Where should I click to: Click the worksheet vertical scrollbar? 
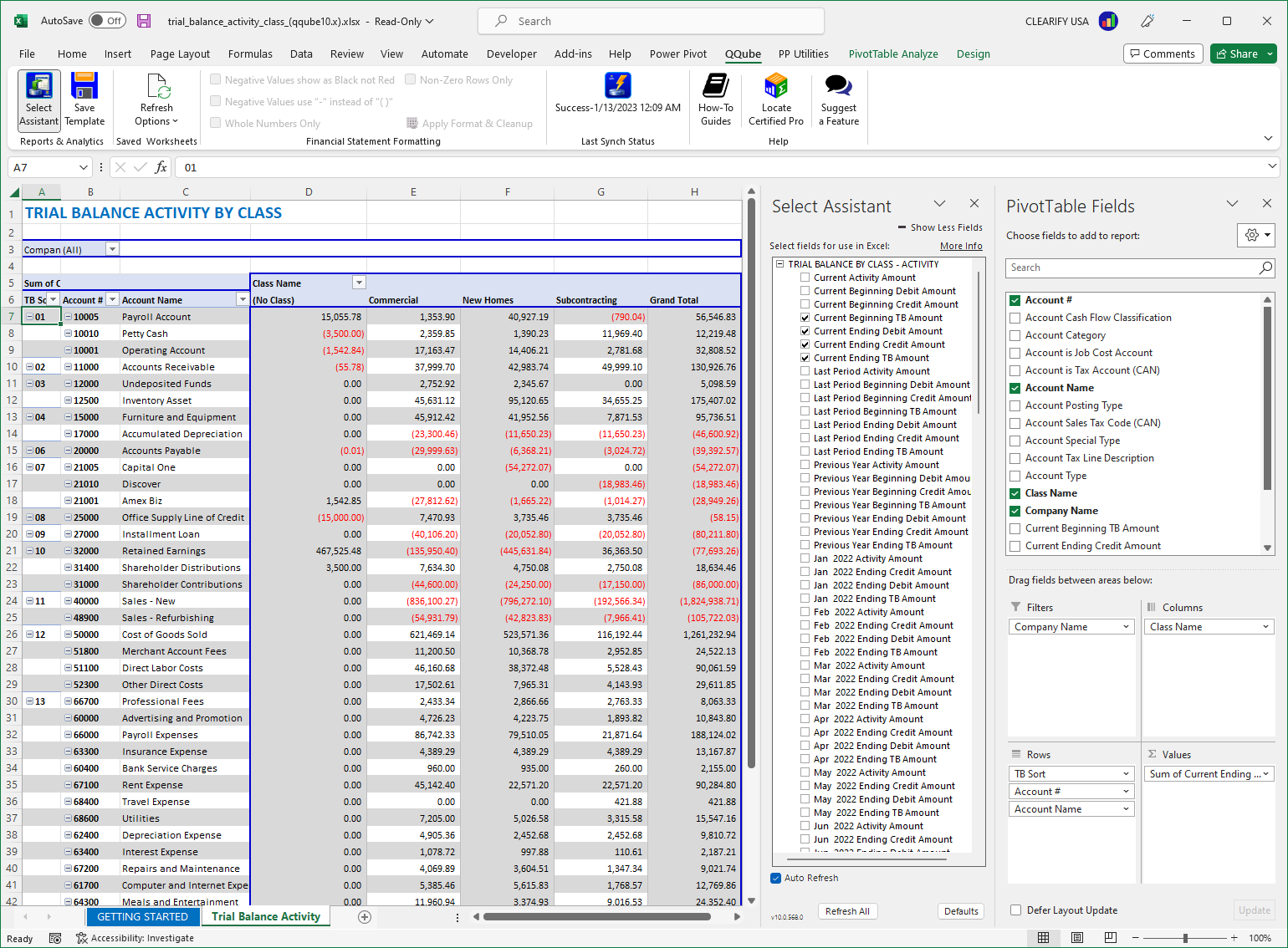click(751, 485)
